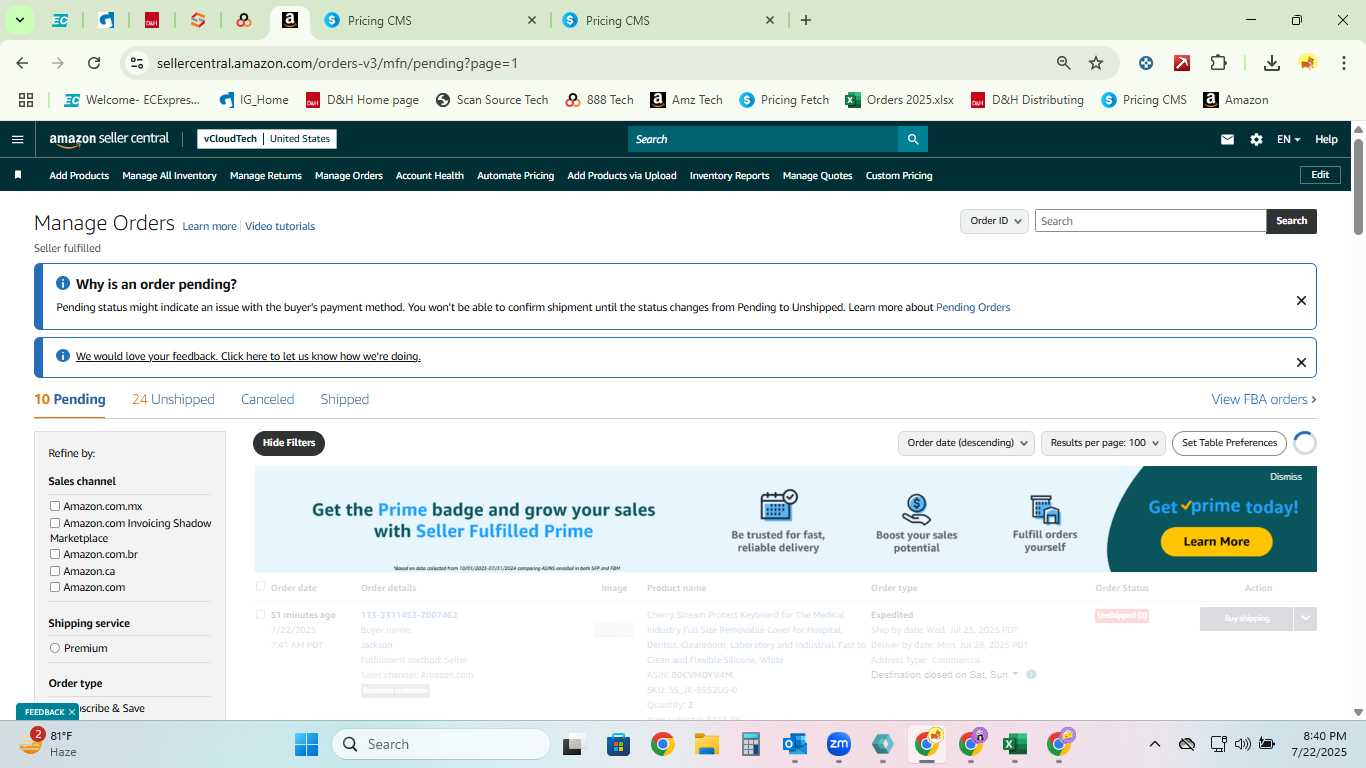Reload the page with browser refresh icon
1366x768 pixels.
[x=94, y=63]
